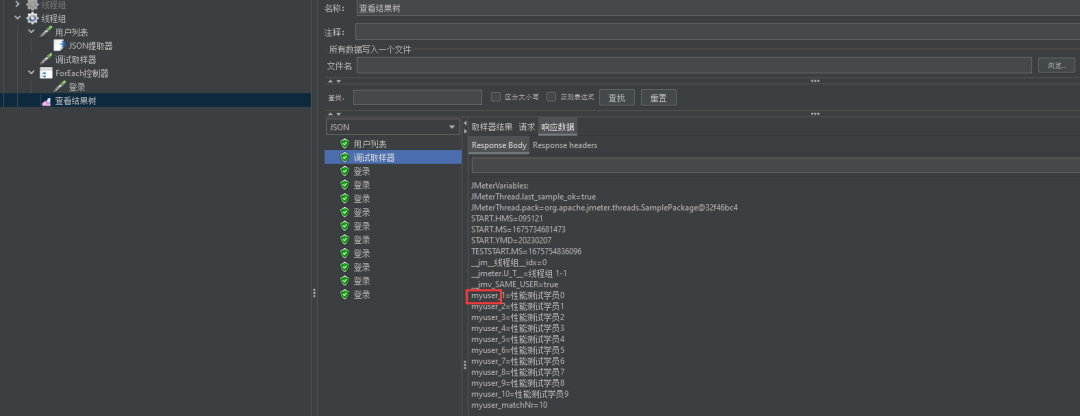Open the Response headers sub-tab

pos(565,145)
